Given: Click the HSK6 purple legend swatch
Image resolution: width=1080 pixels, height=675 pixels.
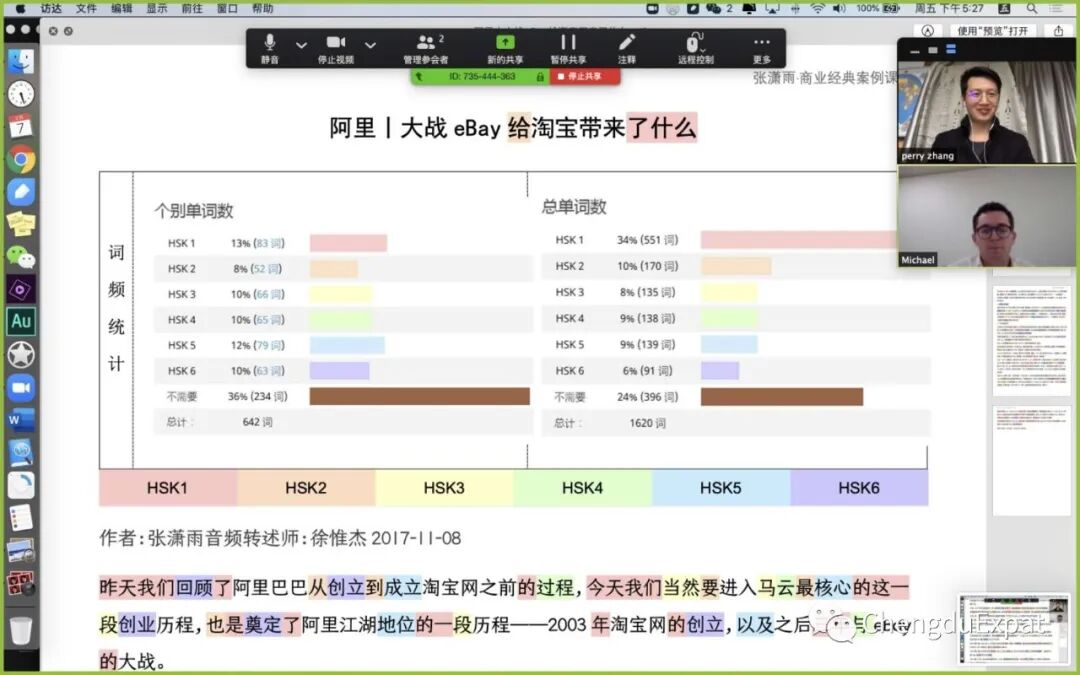Looking at the screenshot, I should pos(859,488).
